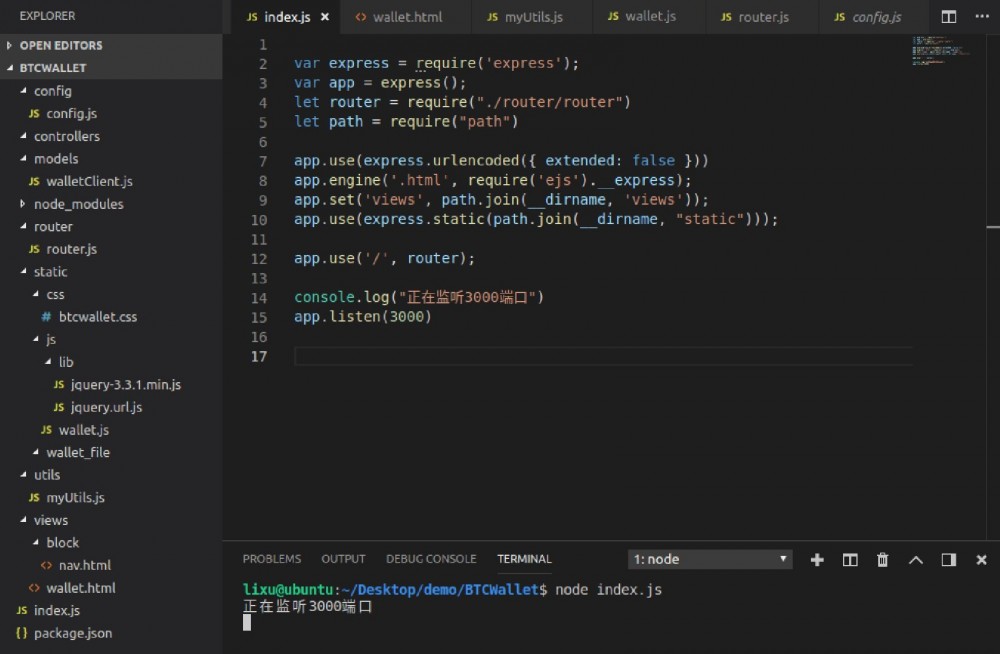Click in the terminal input area
Screen dimensions: 1000x654
pos(247,623)
